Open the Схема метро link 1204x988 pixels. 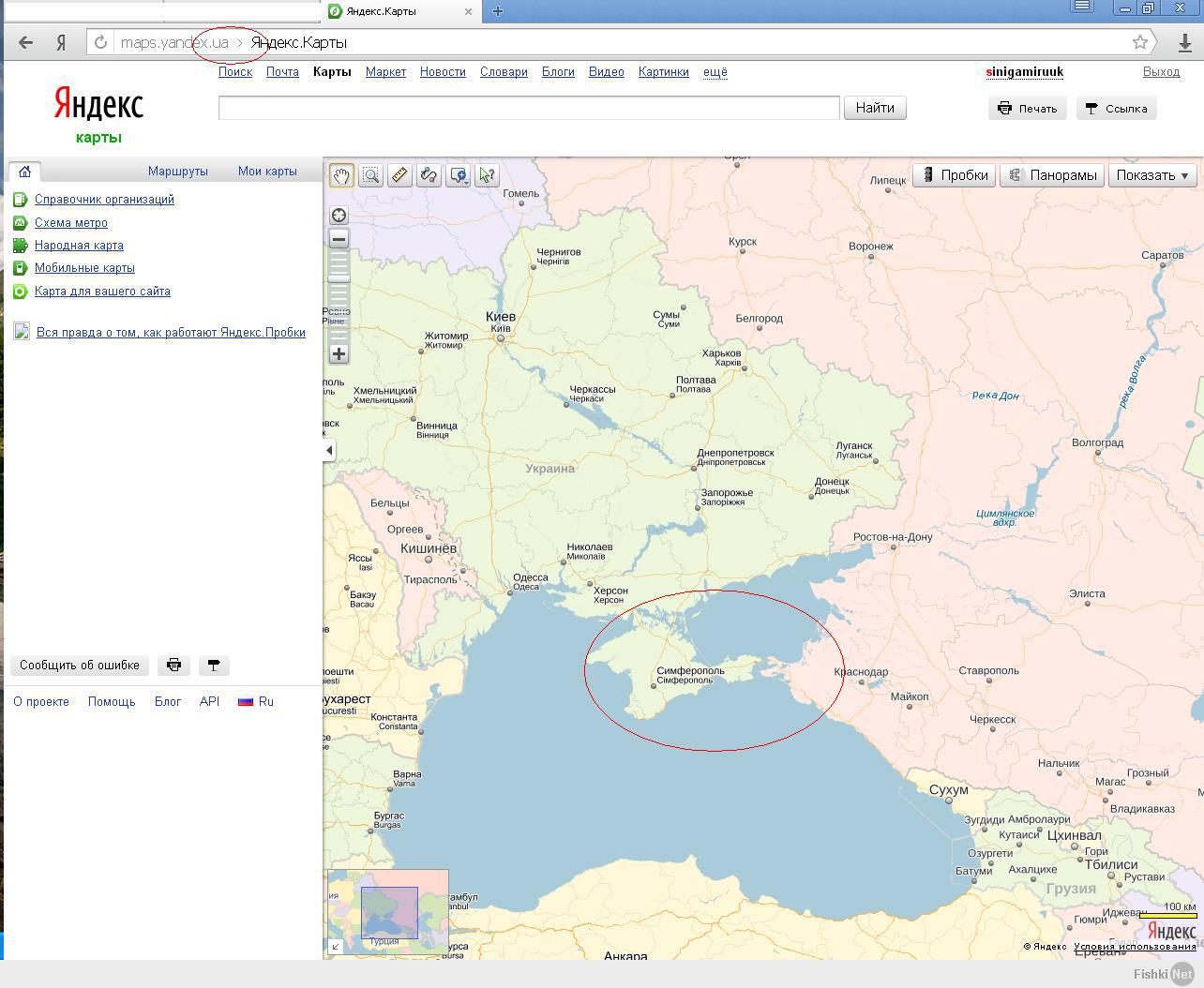pyautogui.click(x=71, y=223)
